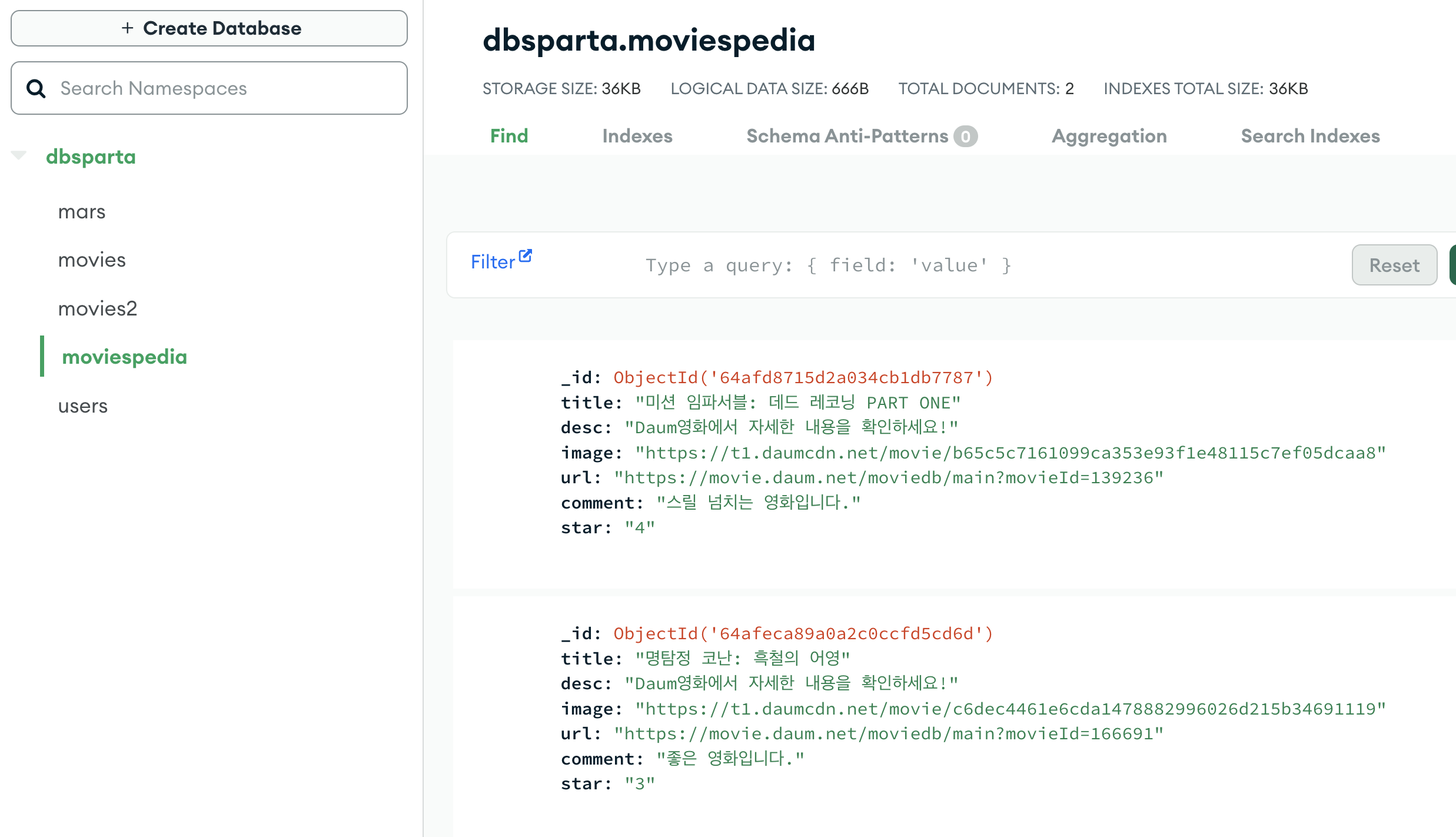
Task: Click the dbsparta database name
Action: [91, 157]
